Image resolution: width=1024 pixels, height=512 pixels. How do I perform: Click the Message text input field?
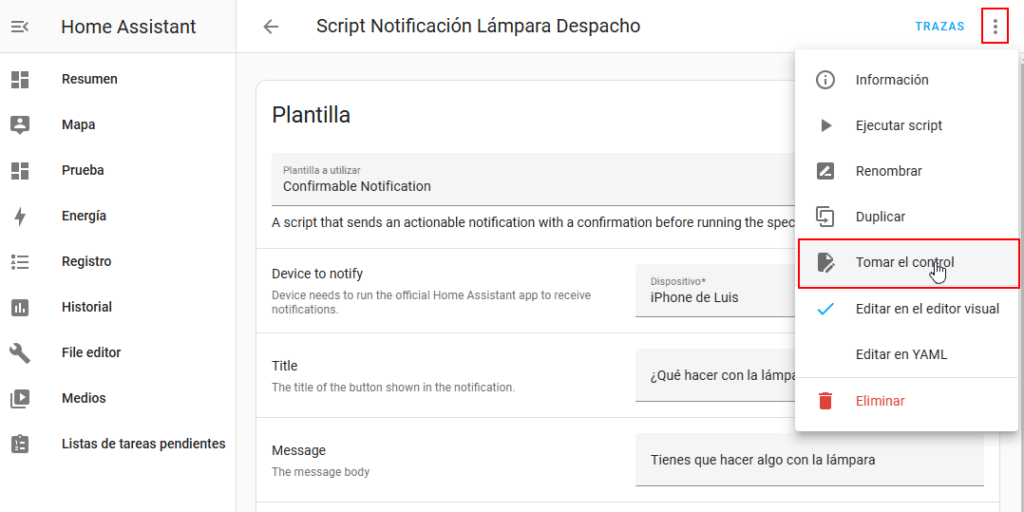coord(808,460)
